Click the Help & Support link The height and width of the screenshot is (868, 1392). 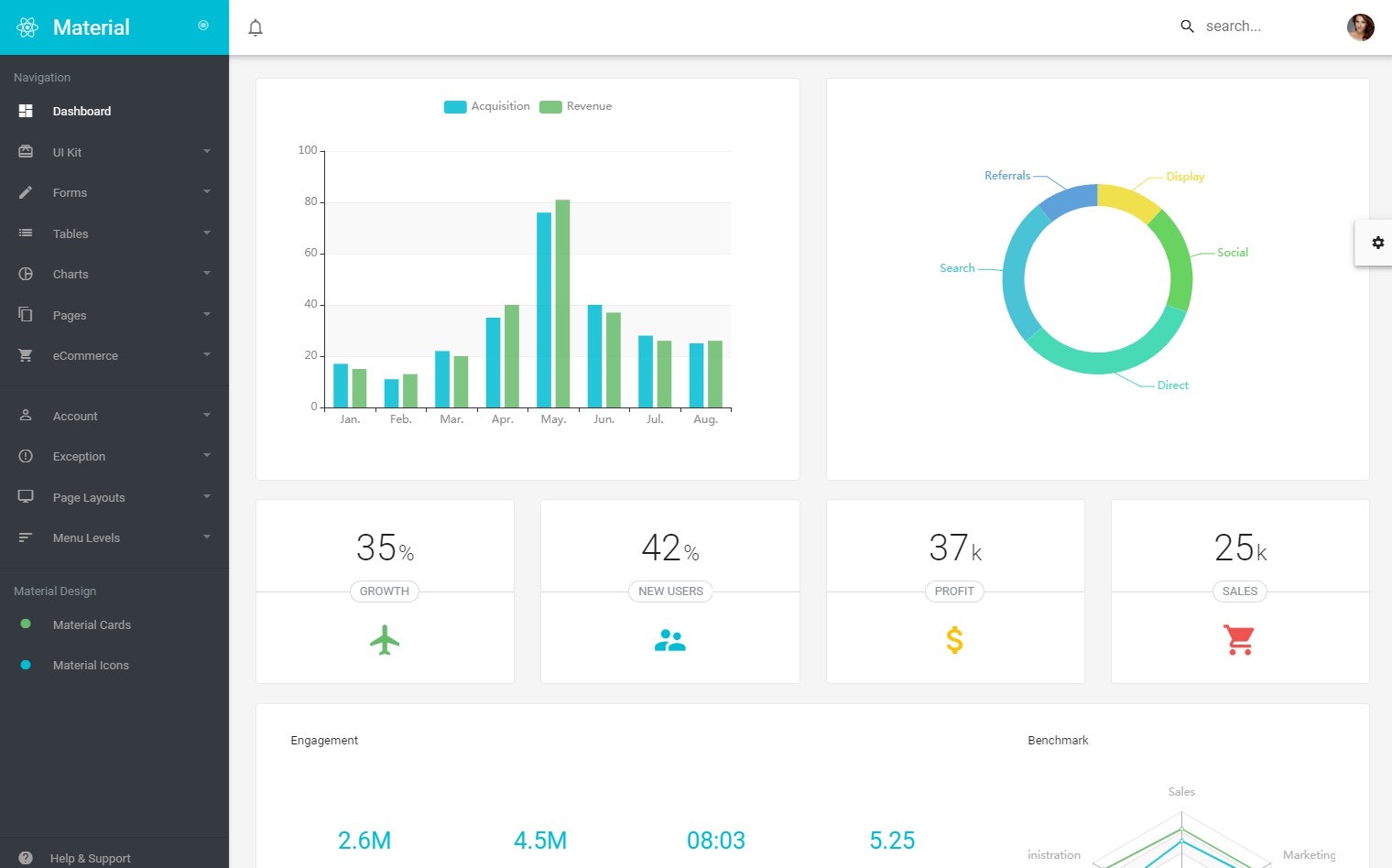point(90,858)
